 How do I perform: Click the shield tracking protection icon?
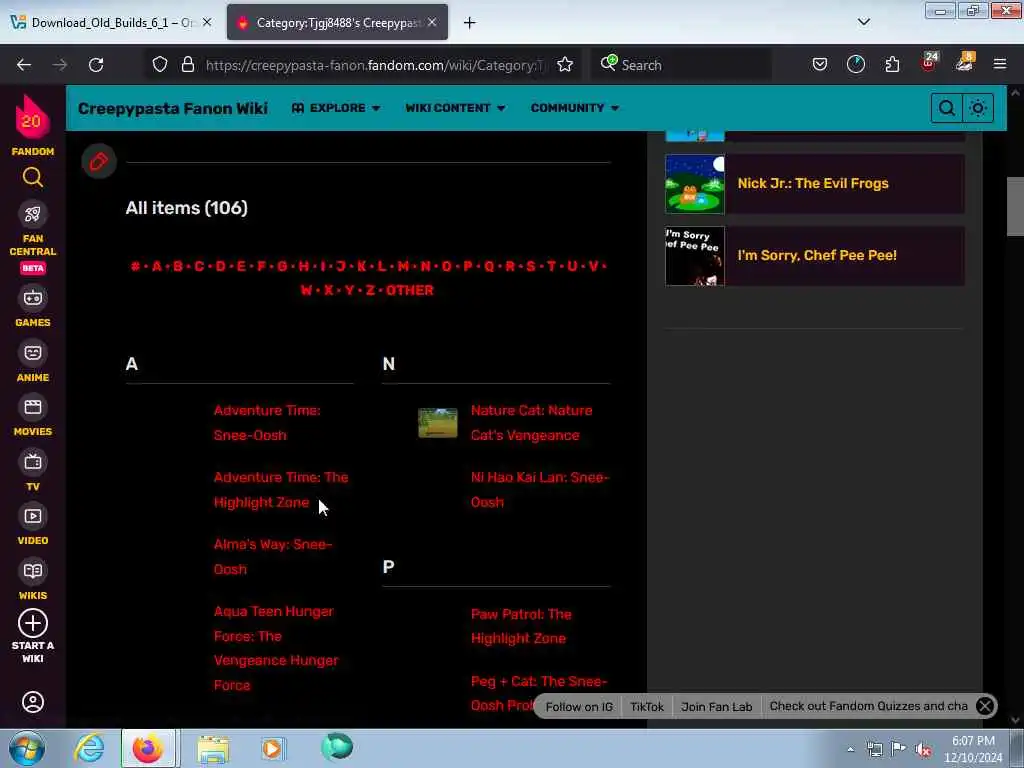(x=159, y=65)
